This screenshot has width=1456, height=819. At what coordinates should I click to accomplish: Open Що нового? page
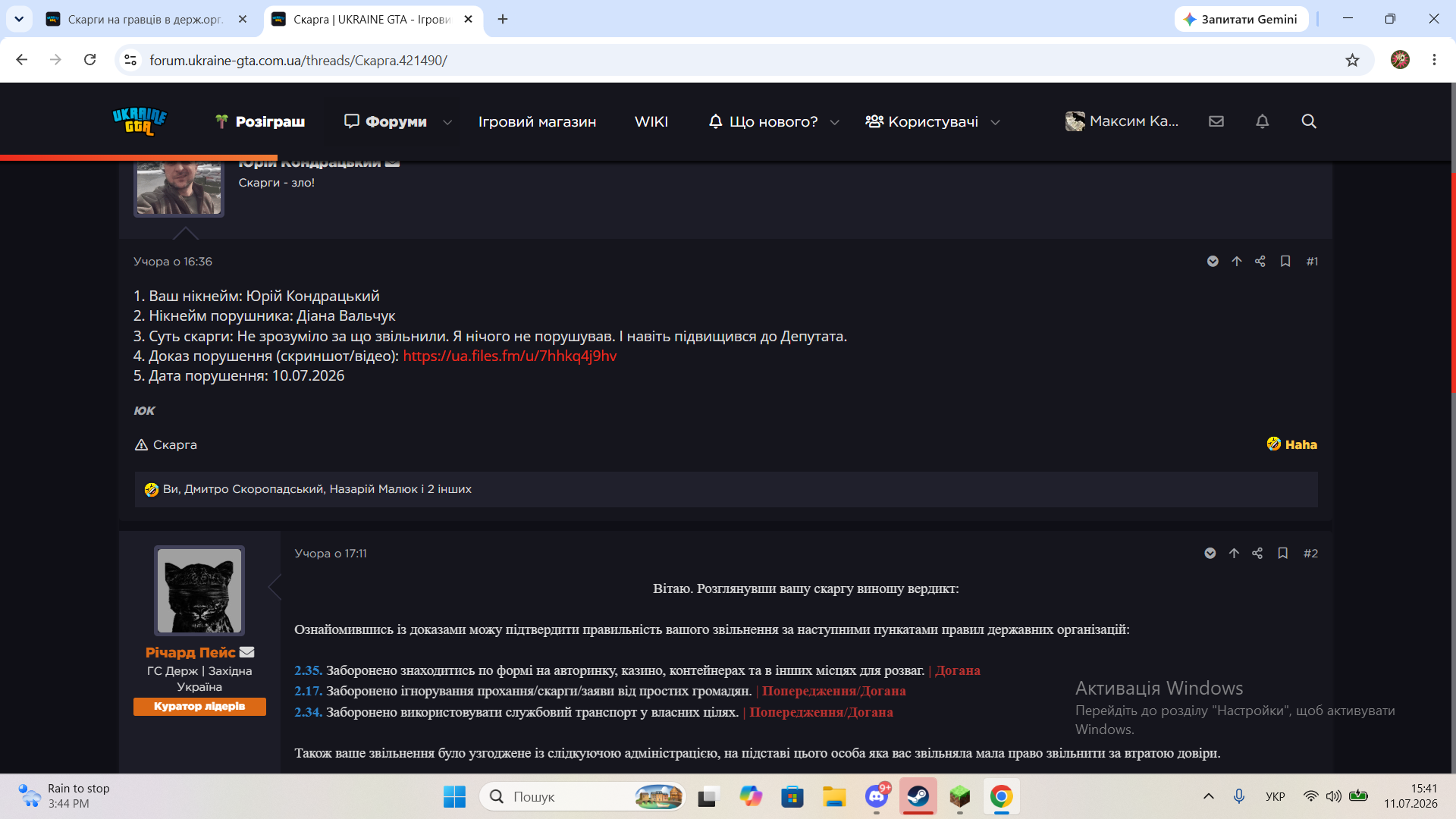[764, 121]
